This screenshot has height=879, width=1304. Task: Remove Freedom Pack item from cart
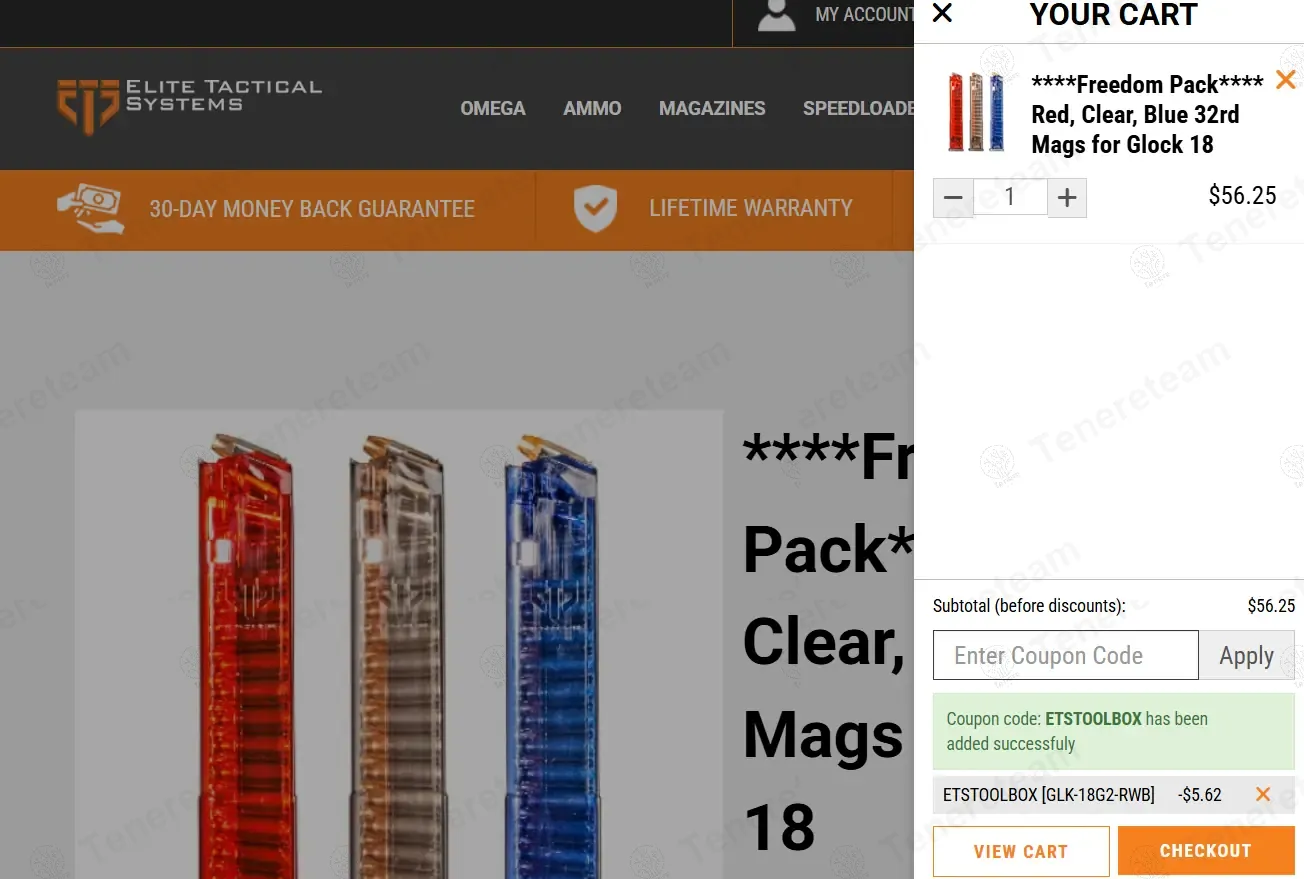point(1285,79)
